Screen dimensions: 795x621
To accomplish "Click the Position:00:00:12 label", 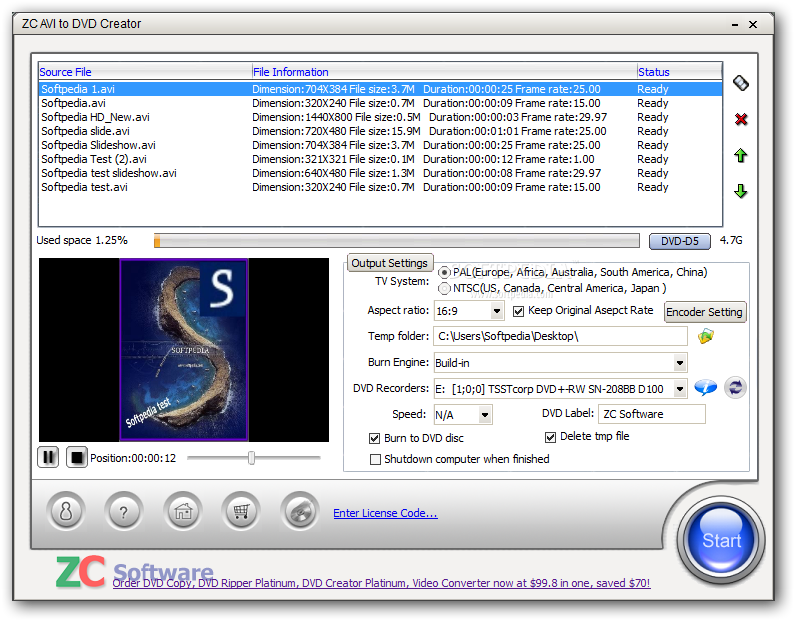I will pyautogui.click(x=133, y=458).
